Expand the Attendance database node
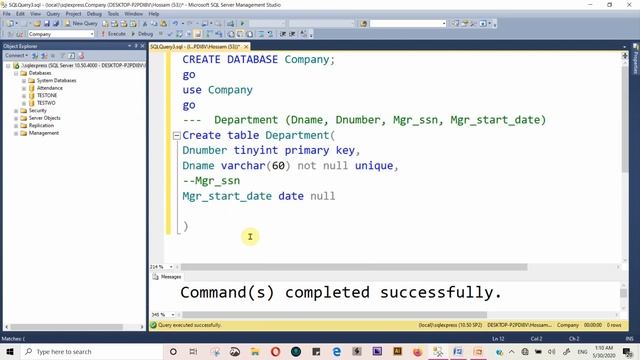640x360 pixels. coord(24,88)
